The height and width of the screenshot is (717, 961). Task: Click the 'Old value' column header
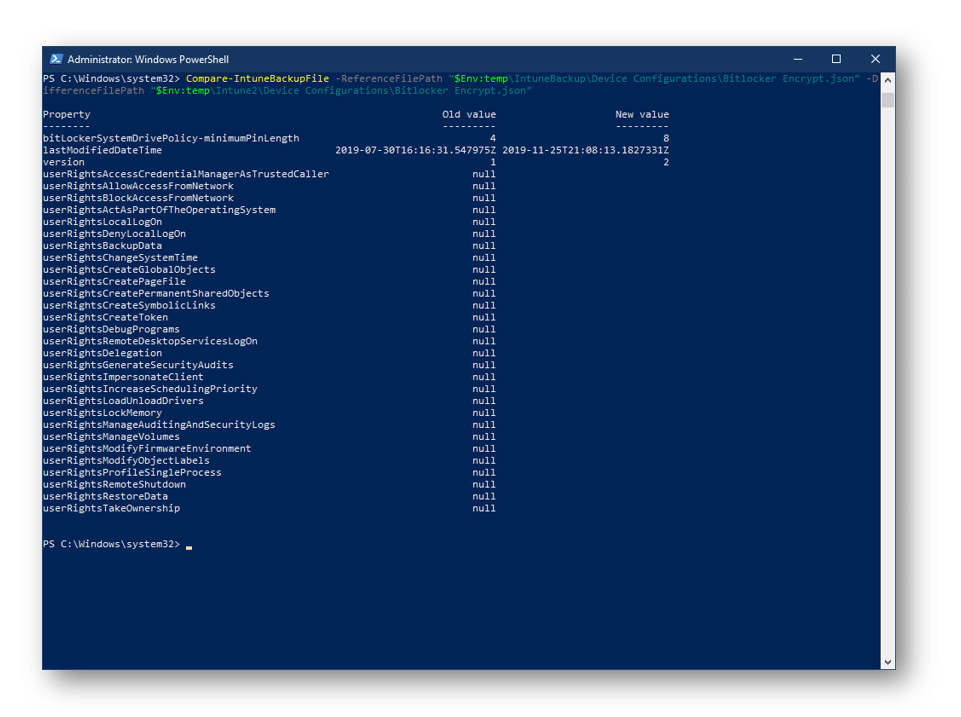pyautogui.click(x=469, y=115)
